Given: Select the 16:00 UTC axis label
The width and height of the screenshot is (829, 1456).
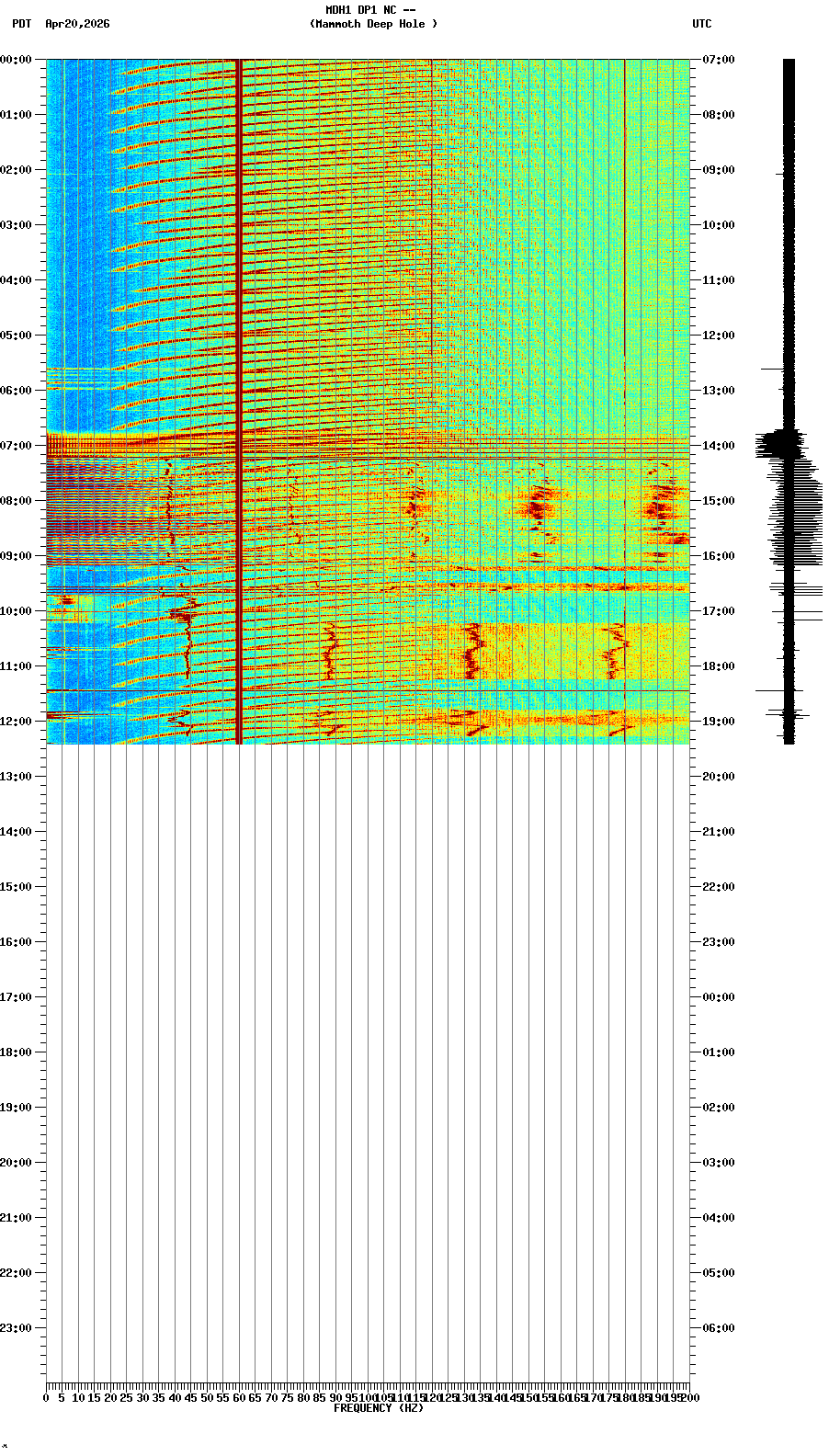Looking at the screenshot, I should point(719,556).
